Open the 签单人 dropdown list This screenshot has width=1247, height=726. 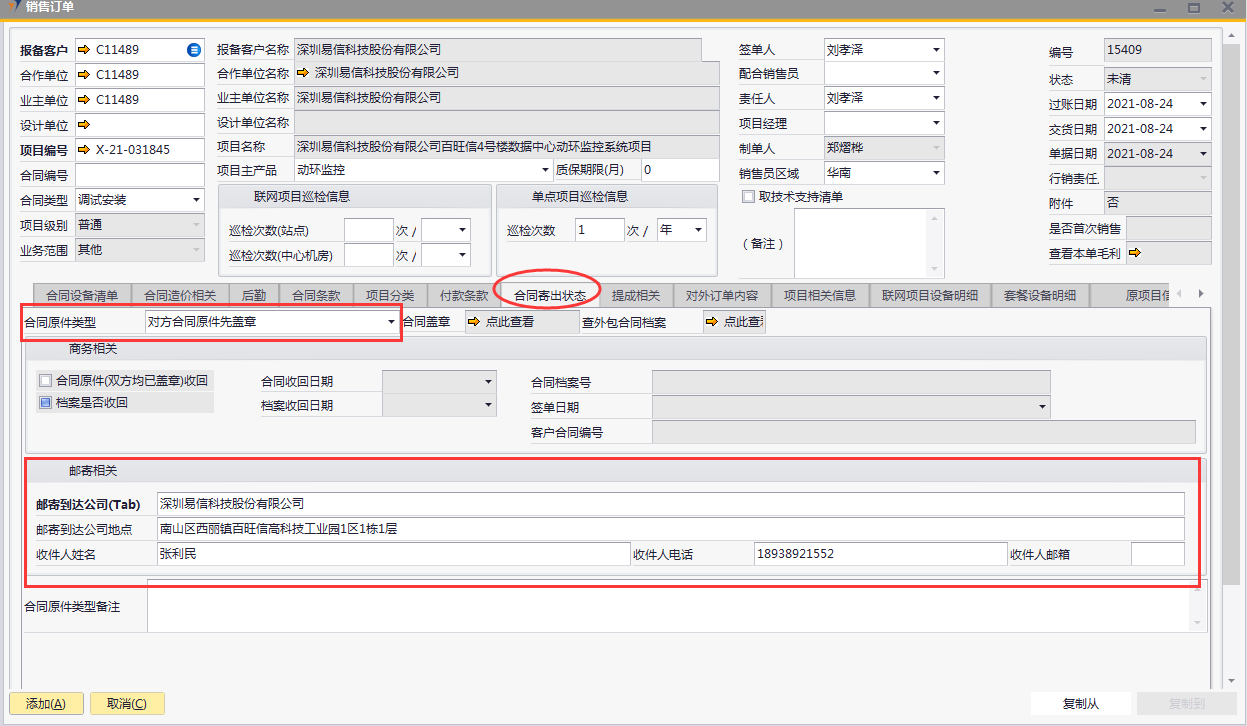(936, 50)
